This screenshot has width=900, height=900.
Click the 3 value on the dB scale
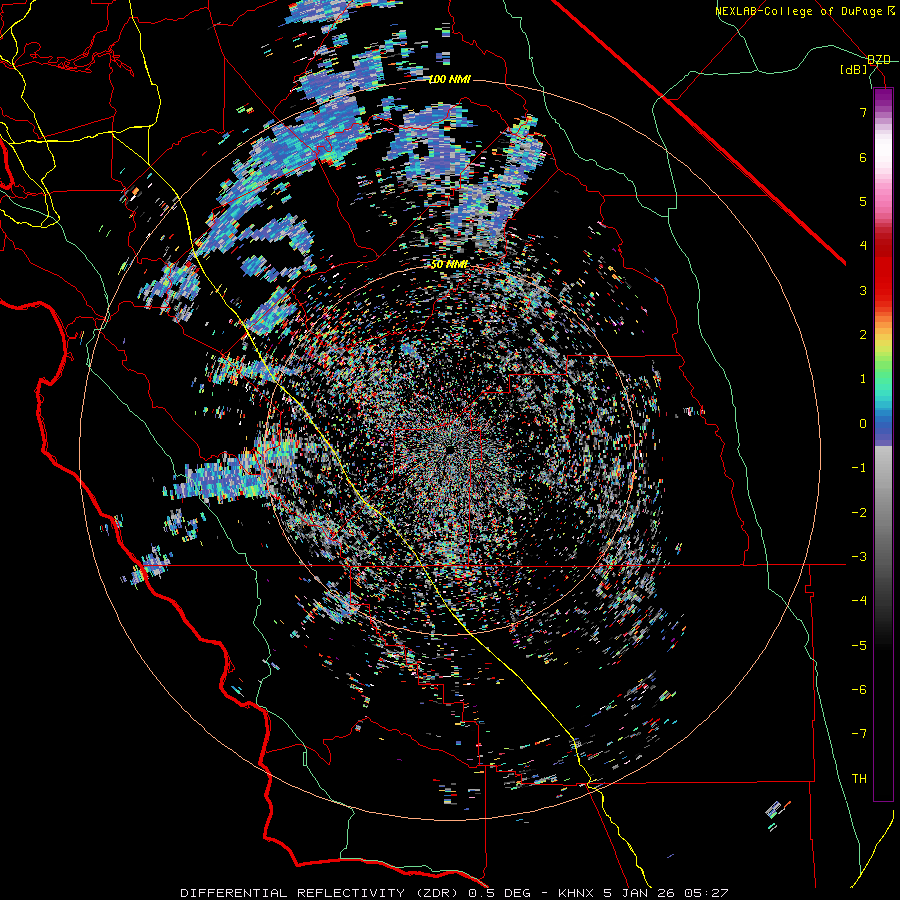[x=863, y=290]
